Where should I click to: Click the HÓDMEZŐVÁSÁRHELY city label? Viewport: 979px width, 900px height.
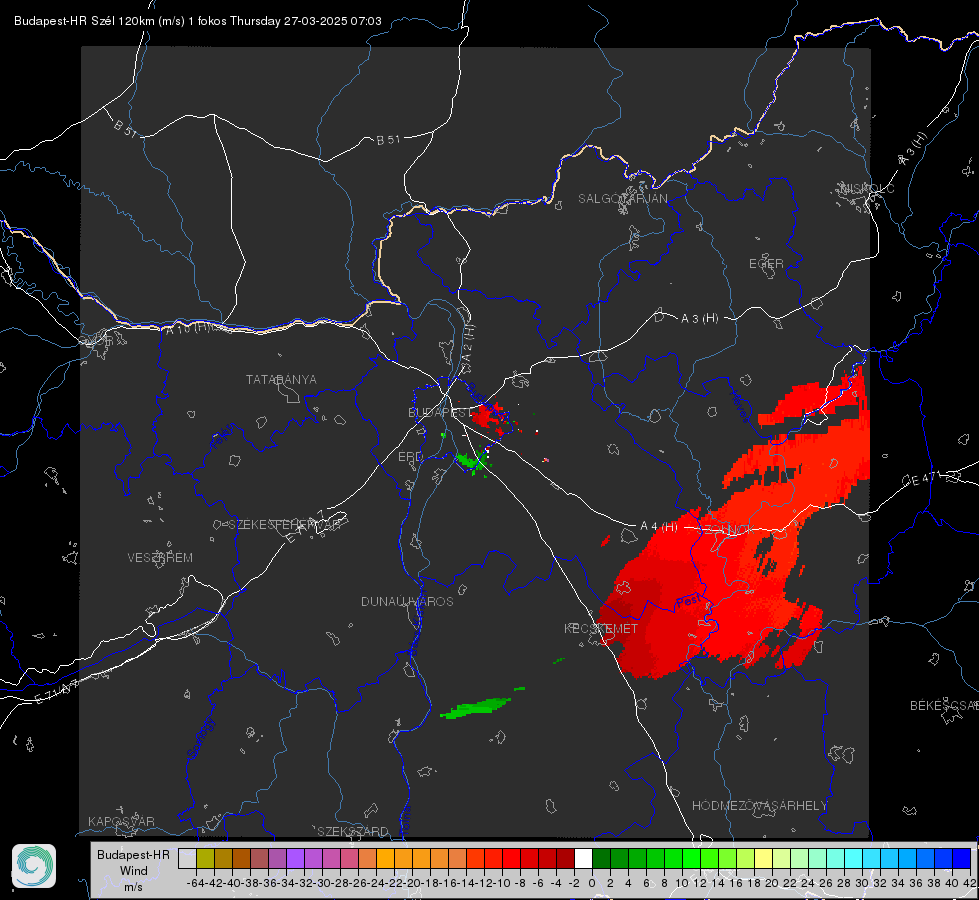click(759, 806)
